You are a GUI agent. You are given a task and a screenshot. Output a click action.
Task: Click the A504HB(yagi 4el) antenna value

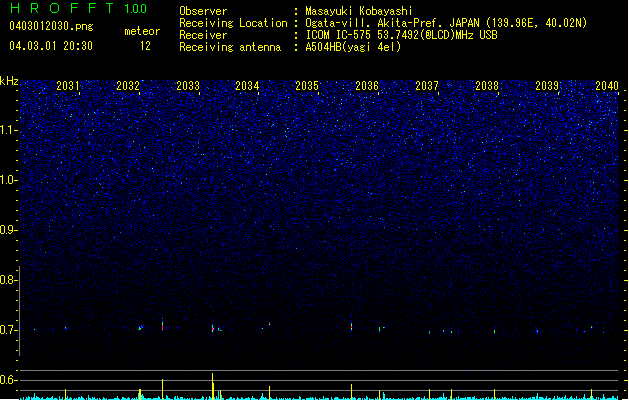[x=353, y=47]
